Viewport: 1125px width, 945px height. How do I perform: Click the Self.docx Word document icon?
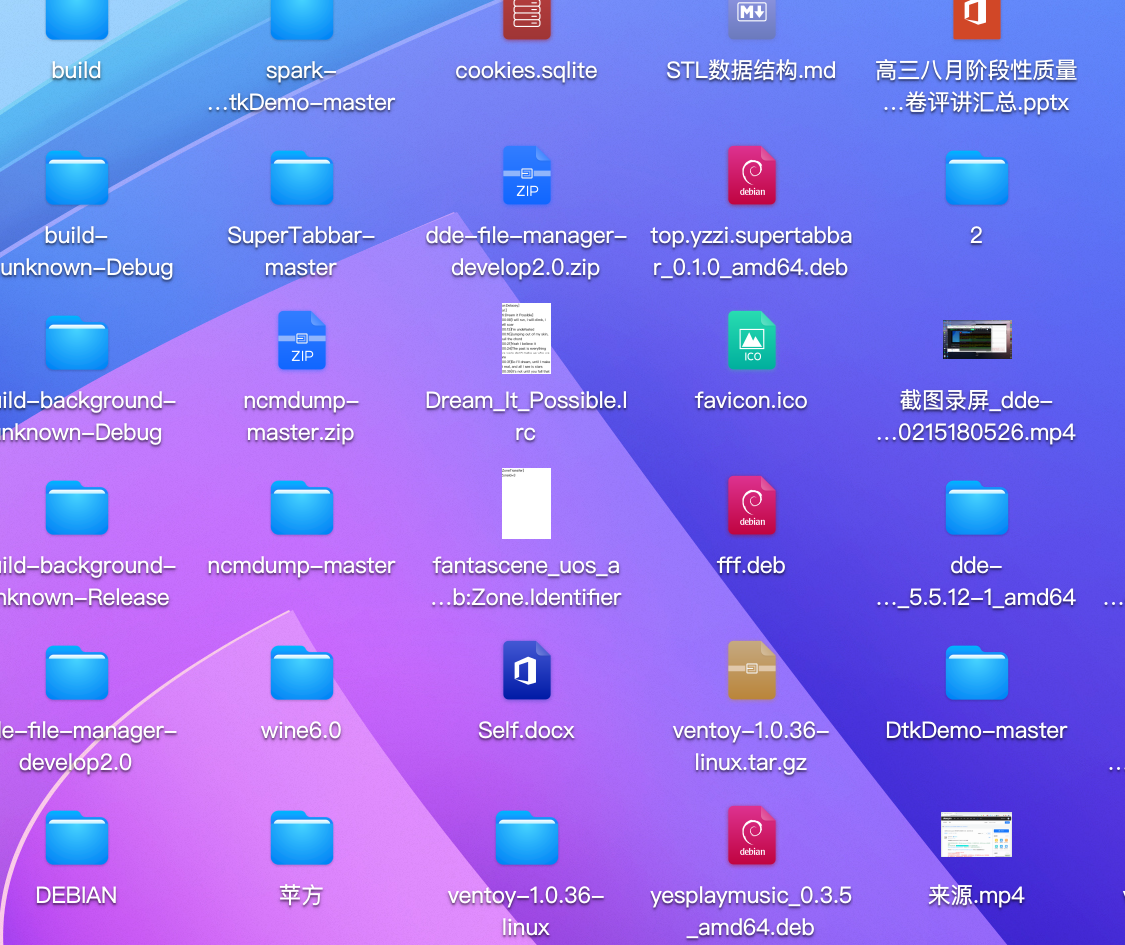point(526,671)
